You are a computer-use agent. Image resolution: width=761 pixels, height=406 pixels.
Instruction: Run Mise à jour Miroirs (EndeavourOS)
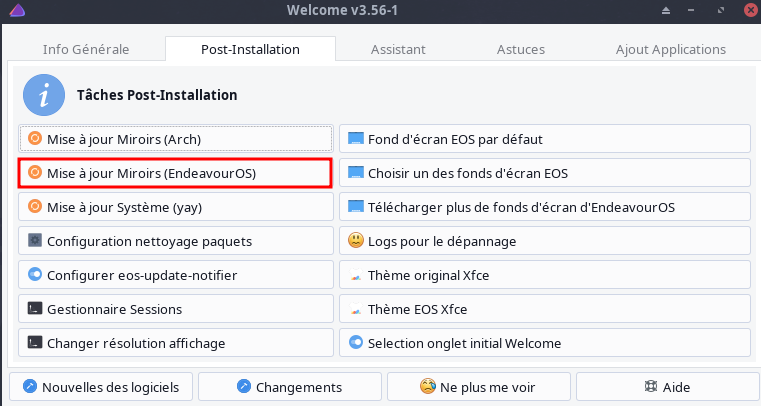click(175, 173)
